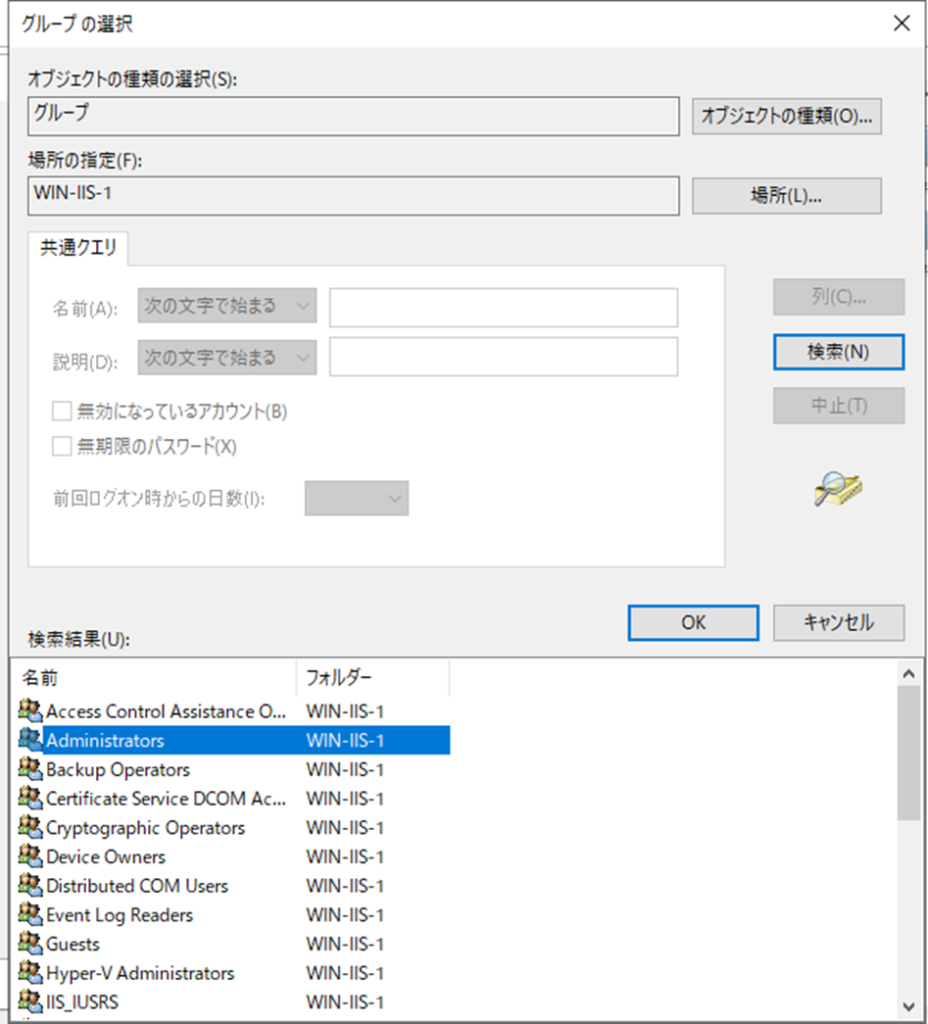Click the IIS_IUSRS group icon
Screen dimensions: 928x1024
[30, 1002]
